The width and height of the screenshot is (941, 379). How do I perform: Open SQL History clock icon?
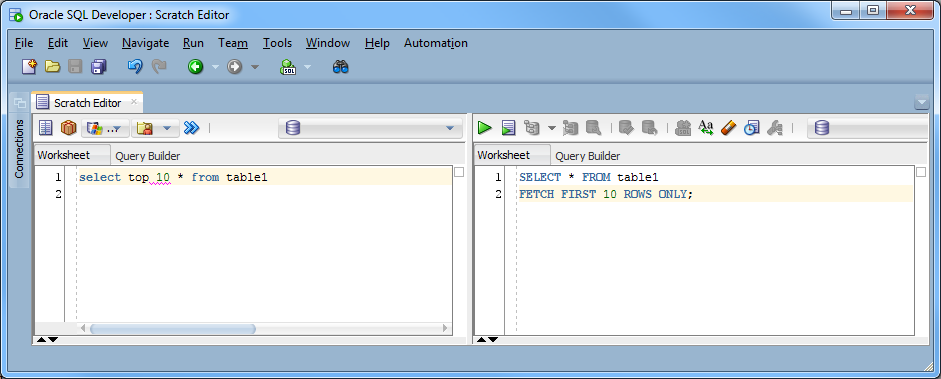751,128
